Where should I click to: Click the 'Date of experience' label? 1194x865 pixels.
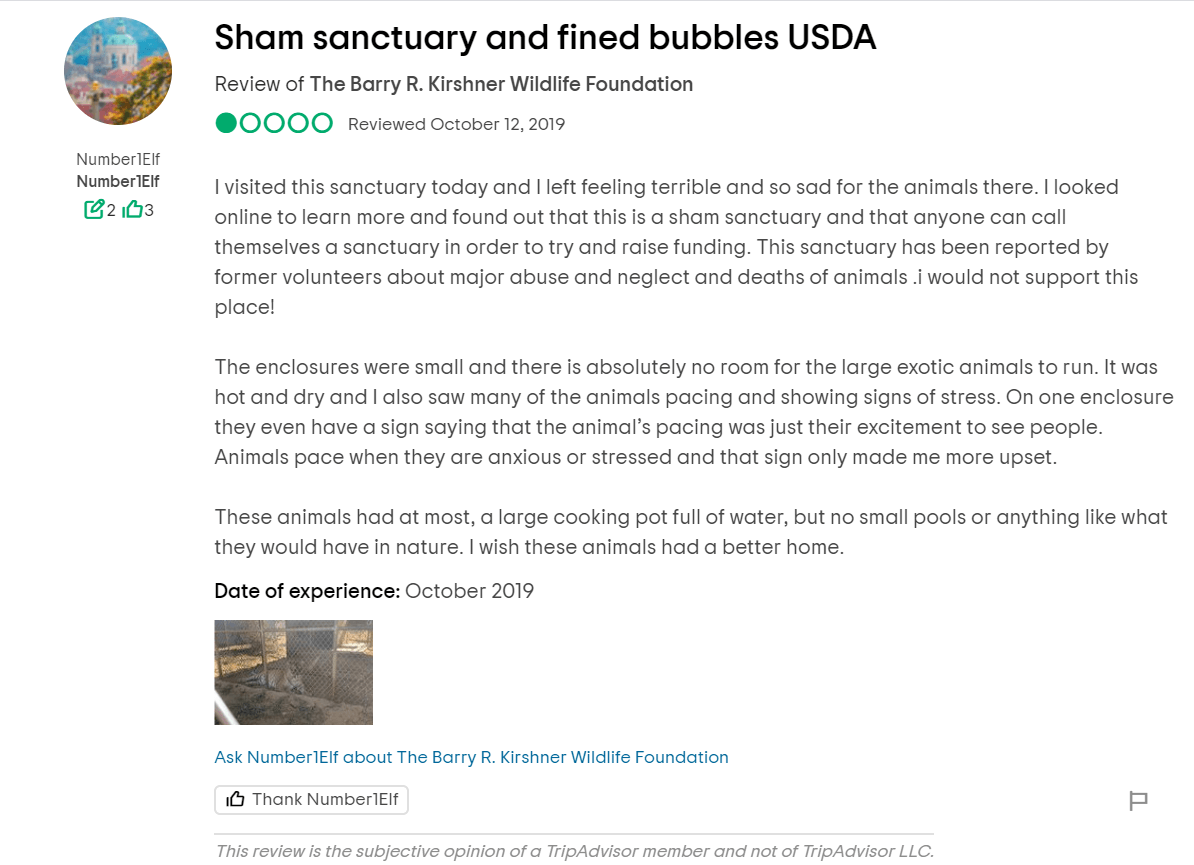pos(307,591)
